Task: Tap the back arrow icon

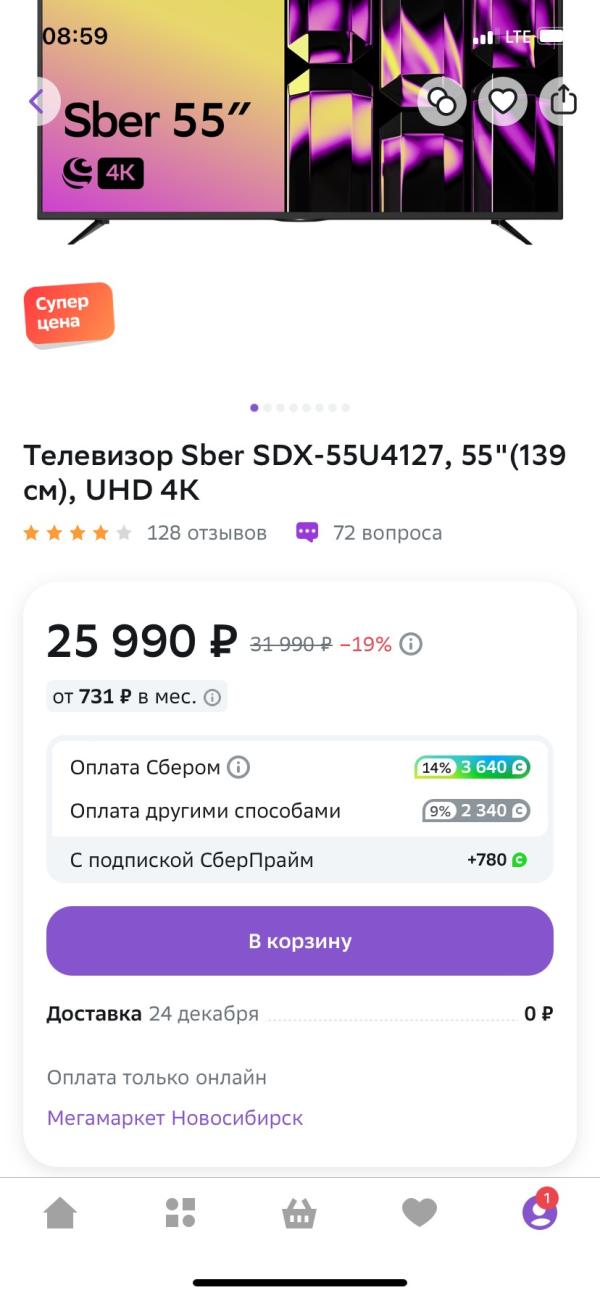Action: pos(37,101)
